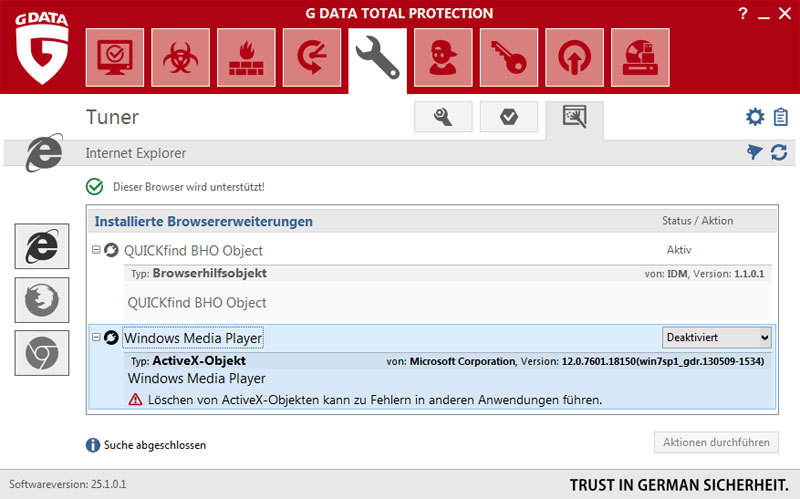Switch to the Tuner wrench-magnifier tab

coord(443,117)
